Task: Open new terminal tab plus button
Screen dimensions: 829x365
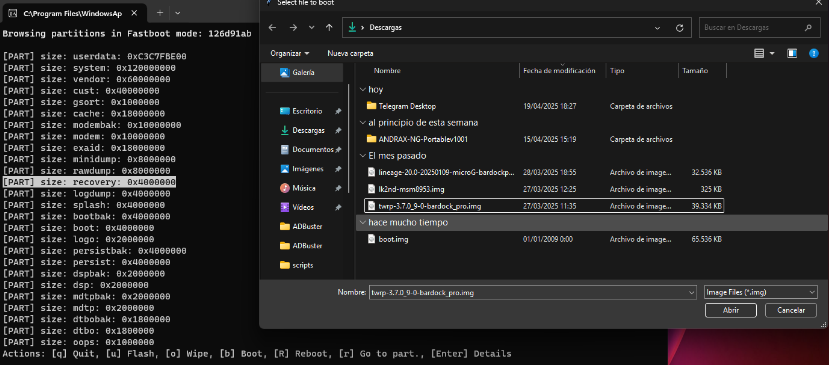Action: 160,13
